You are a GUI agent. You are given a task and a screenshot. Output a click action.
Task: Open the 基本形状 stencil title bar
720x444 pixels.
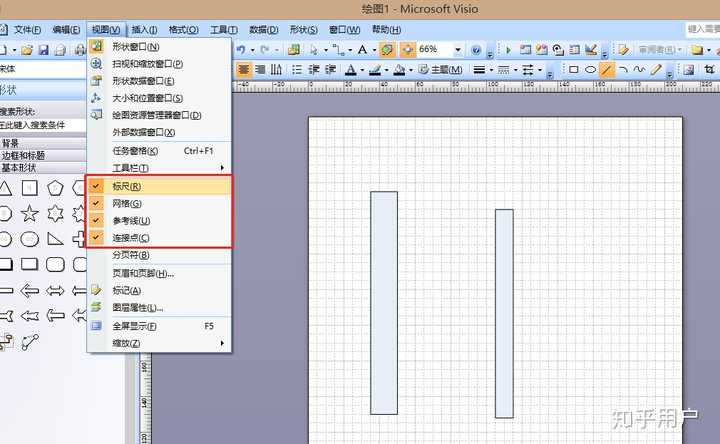tap(43, 167)
